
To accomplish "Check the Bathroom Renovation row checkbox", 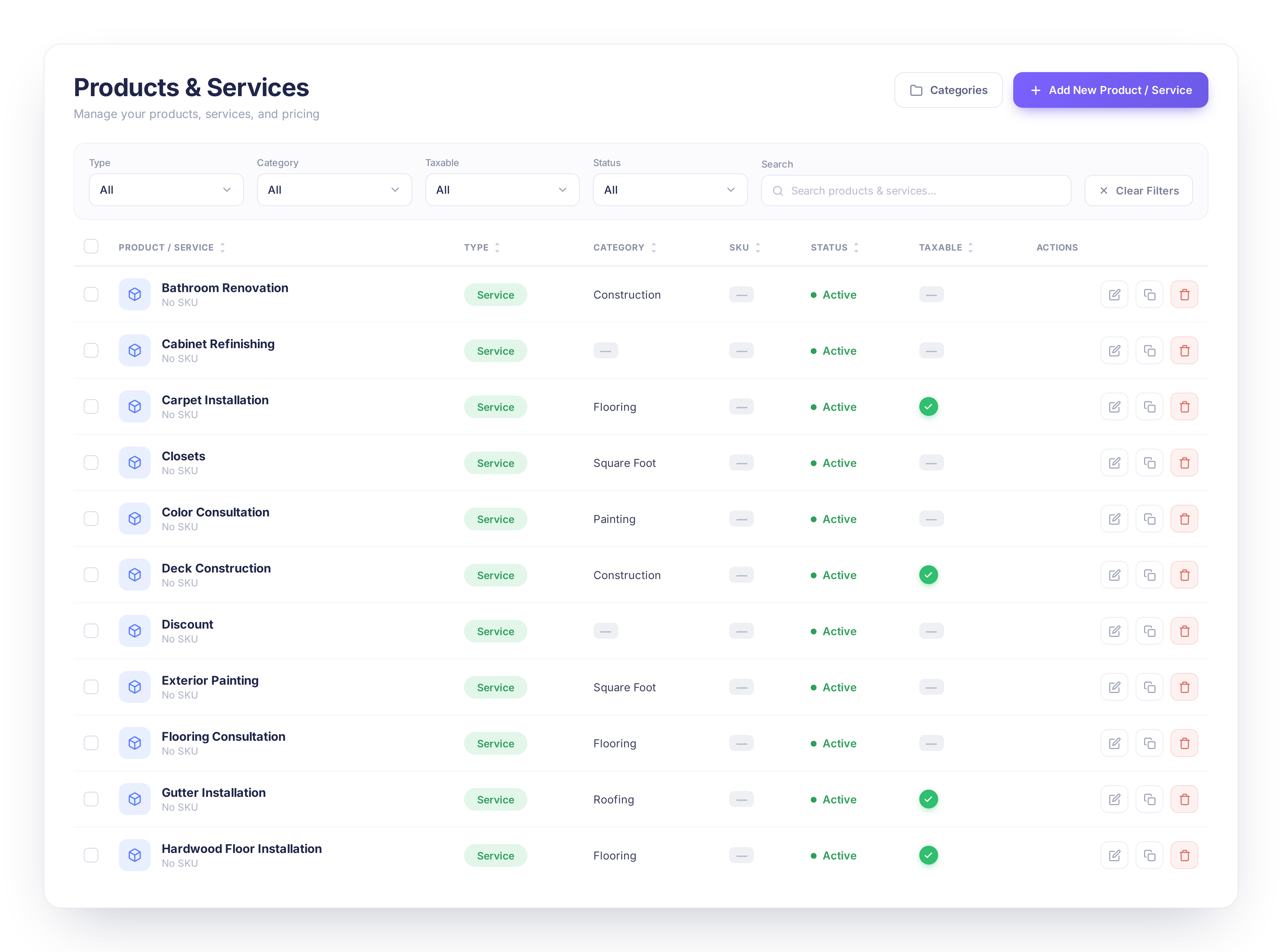I will coord(91,295).
